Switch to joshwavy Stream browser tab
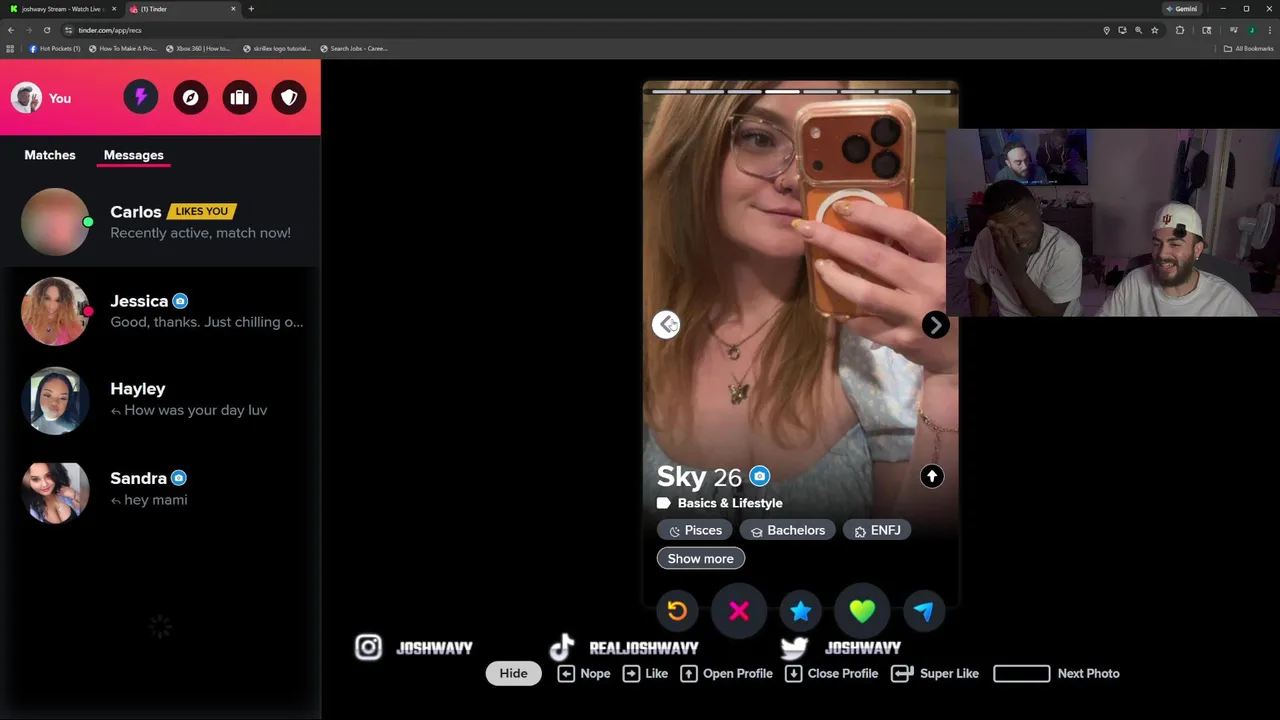This screenshot has height=720, width=1280. [60, 9]
